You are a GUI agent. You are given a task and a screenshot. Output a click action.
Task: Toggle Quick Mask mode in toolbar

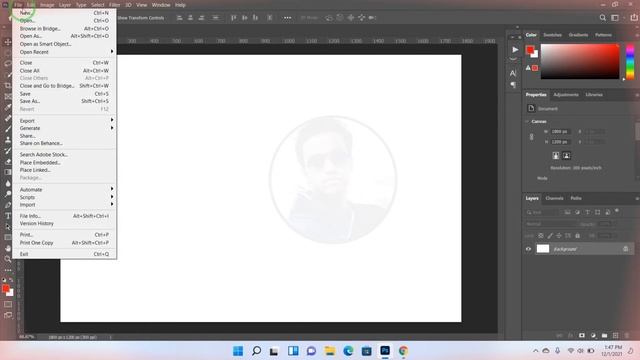[x=8, y=304]
